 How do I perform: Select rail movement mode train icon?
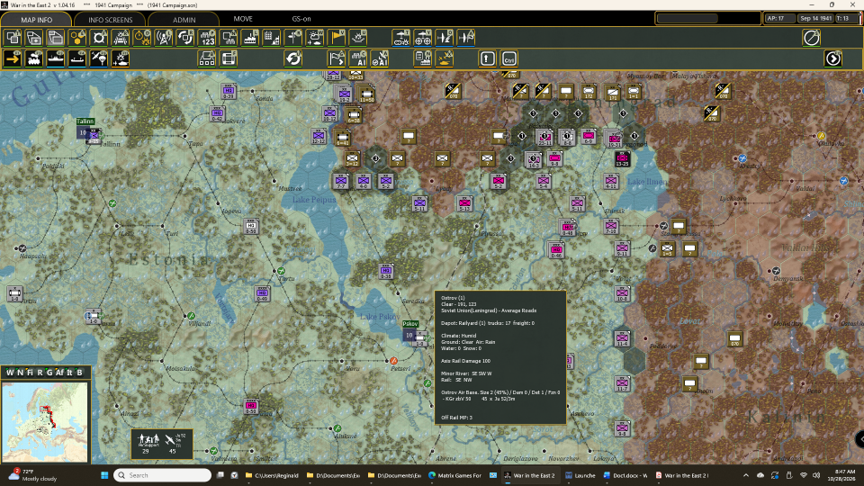click(x=34, y=58)
